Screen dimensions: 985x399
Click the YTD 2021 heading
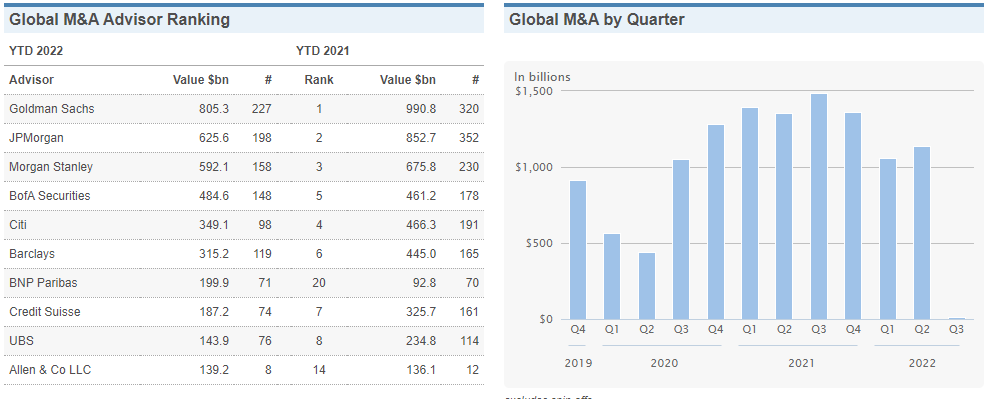click(322, 51)
